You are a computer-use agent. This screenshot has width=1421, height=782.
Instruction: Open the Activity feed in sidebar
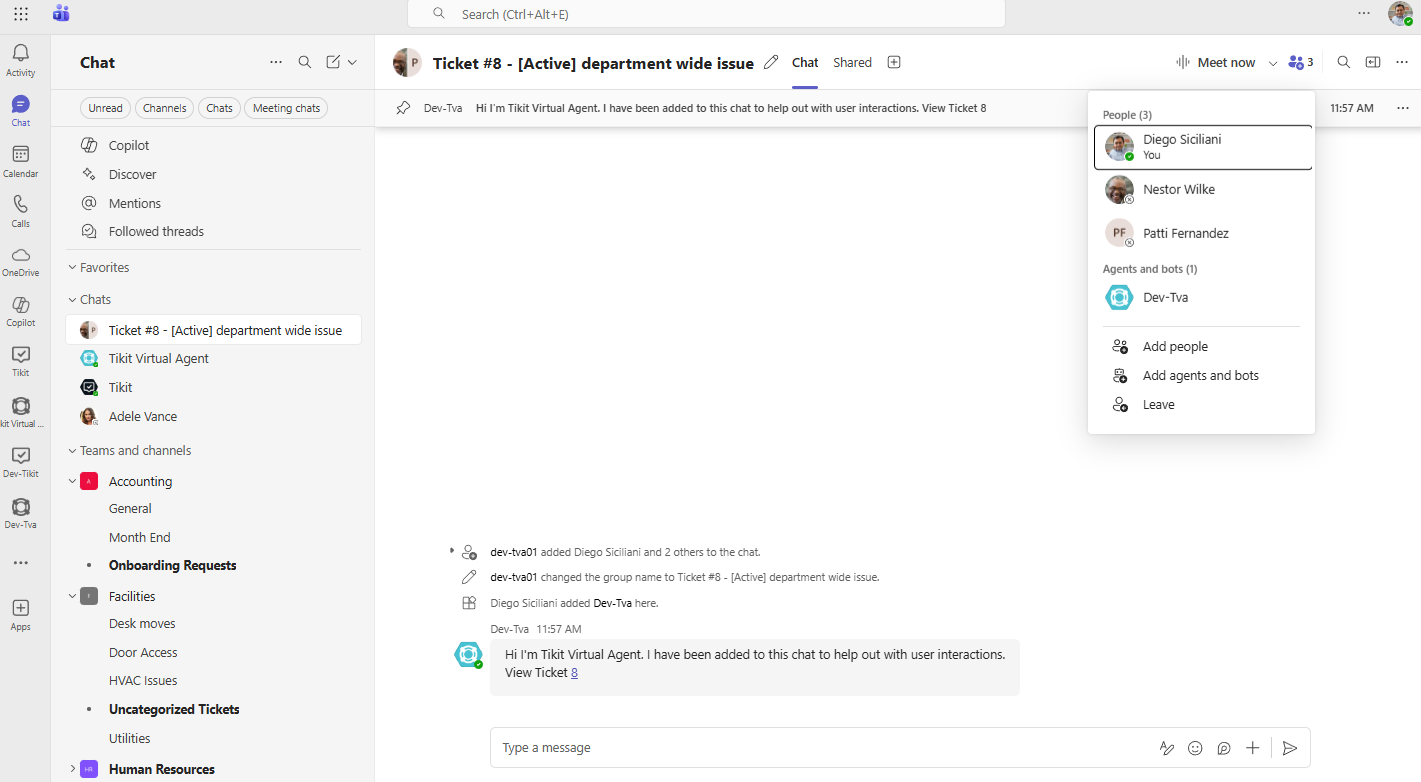tap(20, 60)
